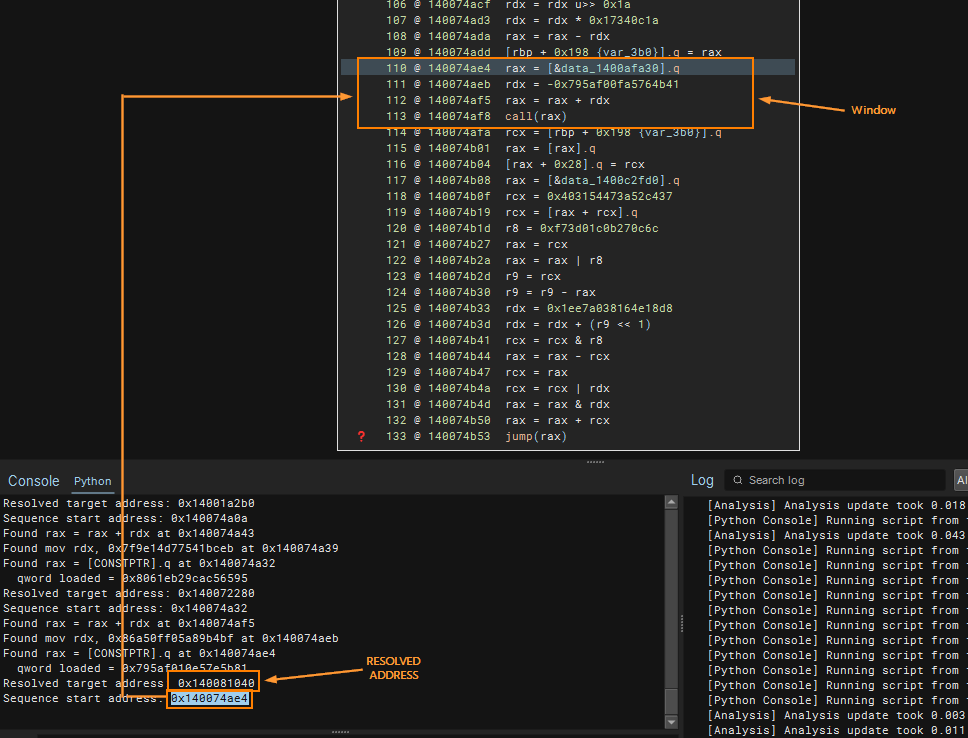The width and height of the screenshot is (968, 738).
Task: Switch to the Console tab
Action: [33, 481]
